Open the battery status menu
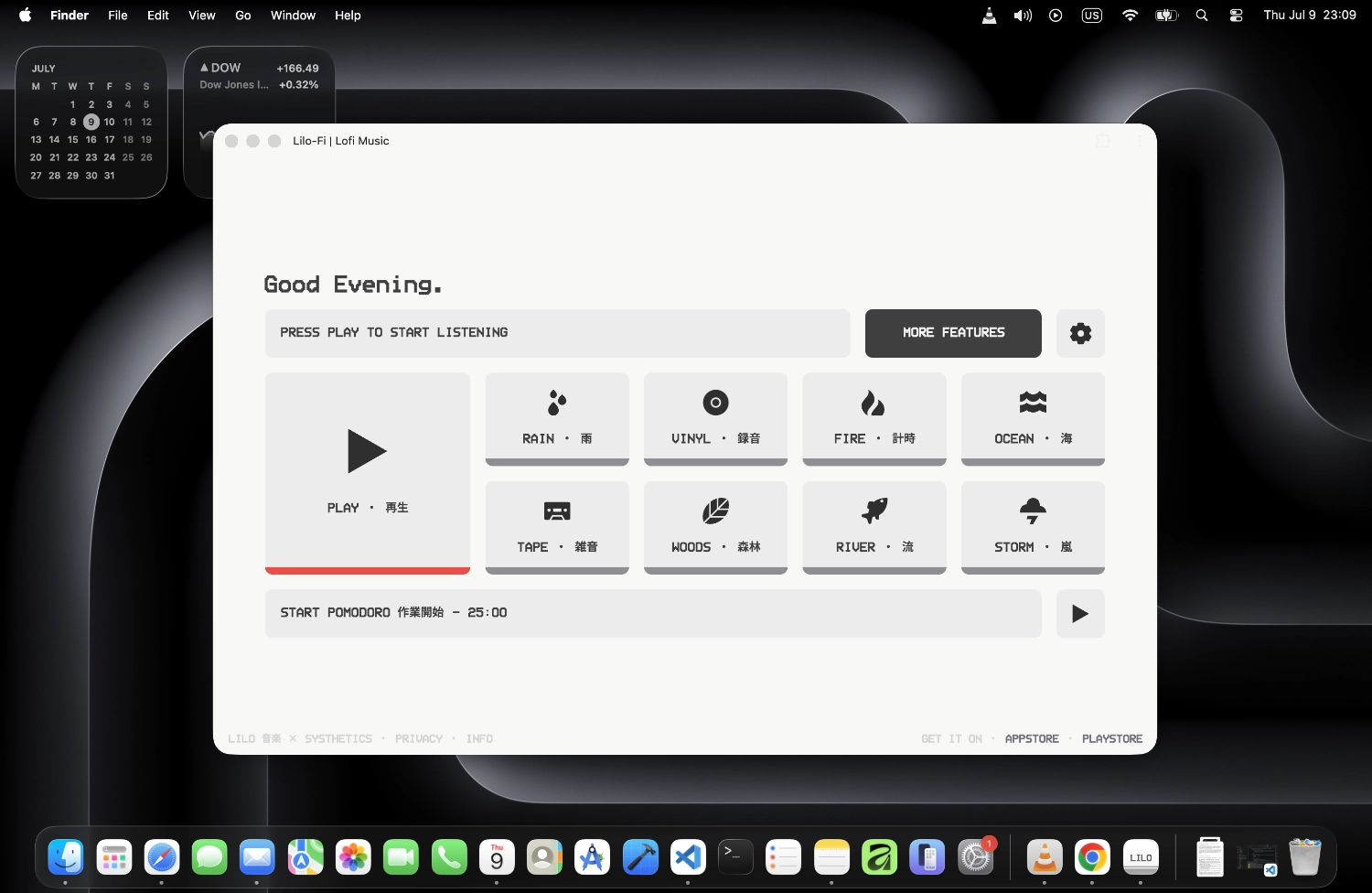1372x893 pixels. 1167,15
